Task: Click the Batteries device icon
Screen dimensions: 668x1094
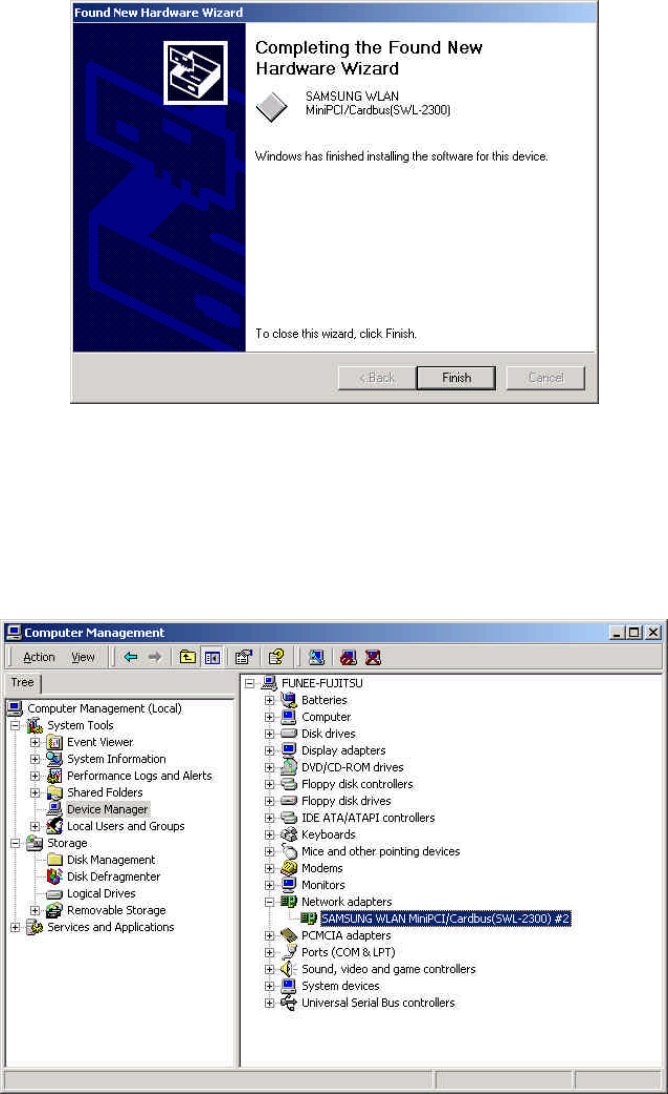Action: pos(289,700)
